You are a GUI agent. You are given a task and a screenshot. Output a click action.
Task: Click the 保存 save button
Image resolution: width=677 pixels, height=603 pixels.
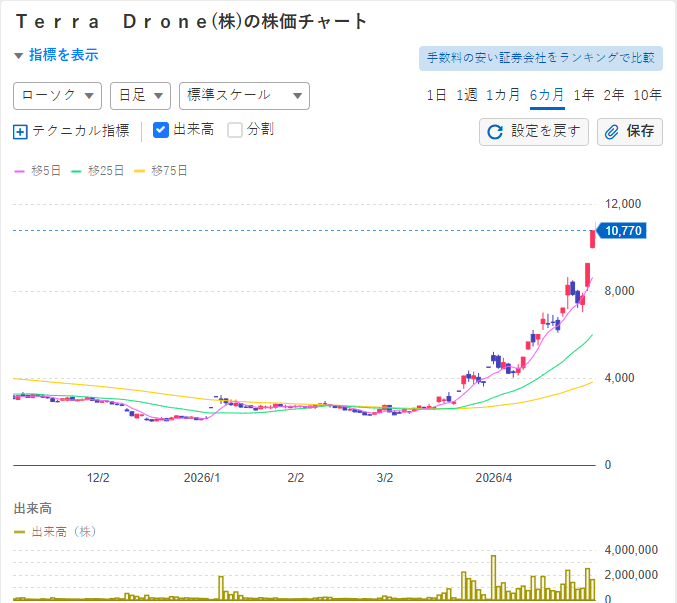pyautogui.click(x=630, y=132)
